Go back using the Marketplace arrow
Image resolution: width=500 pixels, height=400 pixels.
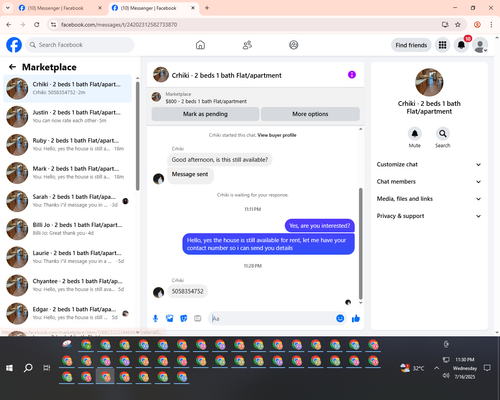pyautogui.click(x=12, y=67)
